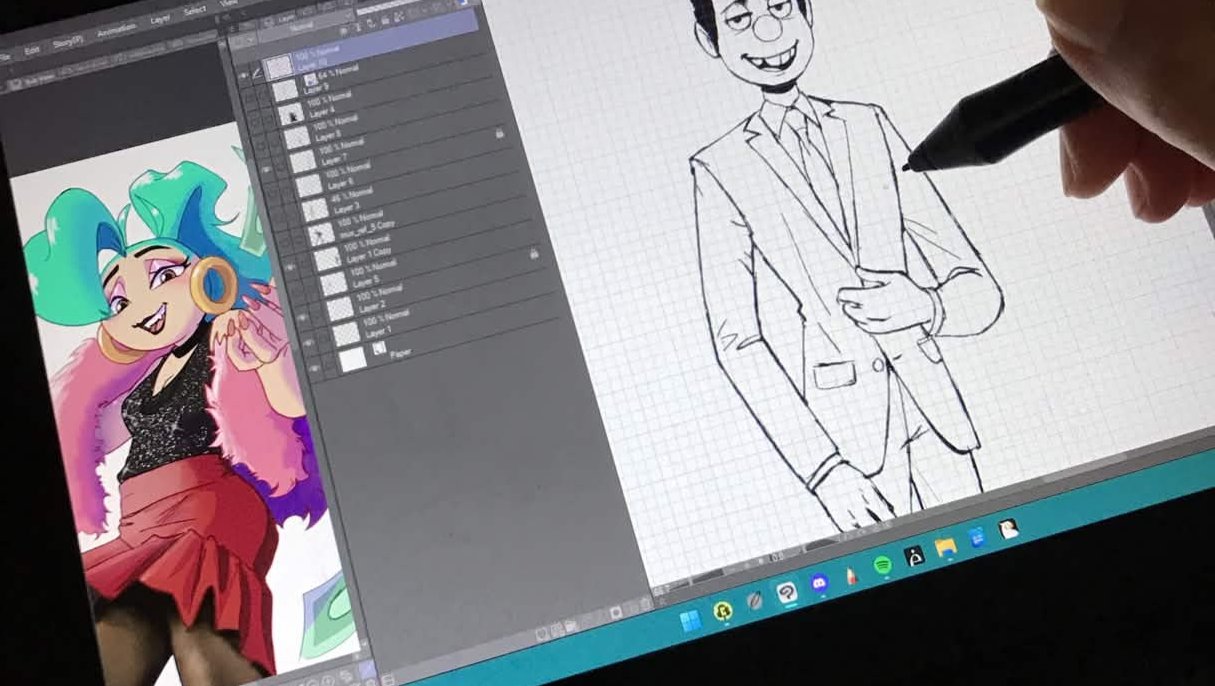Screen dimensions: 1215x686
Task: Open the Edit menu
Action: [32, 50]
